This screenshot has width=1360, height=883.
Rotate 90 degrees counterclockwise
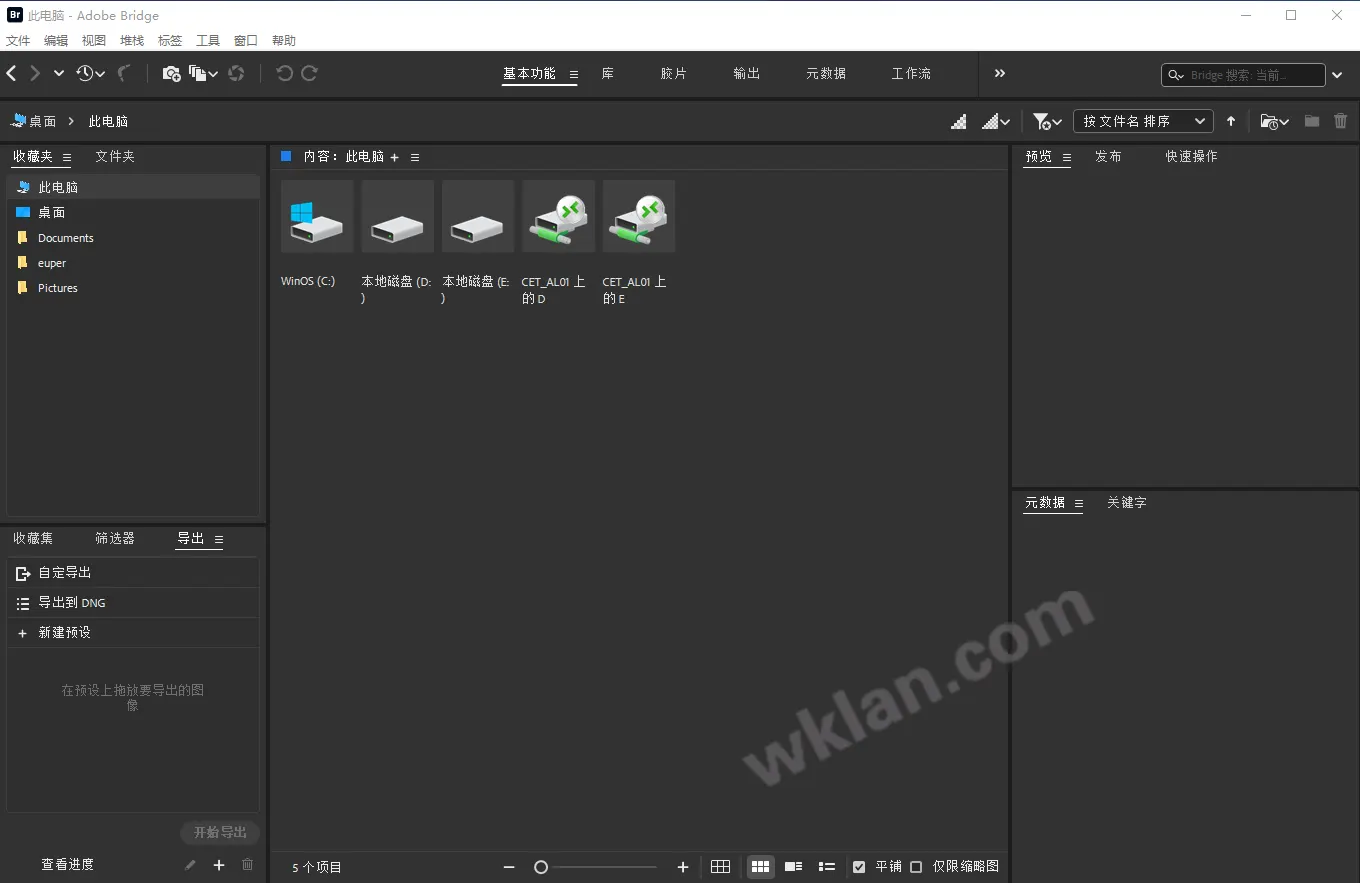click(284, 73)
